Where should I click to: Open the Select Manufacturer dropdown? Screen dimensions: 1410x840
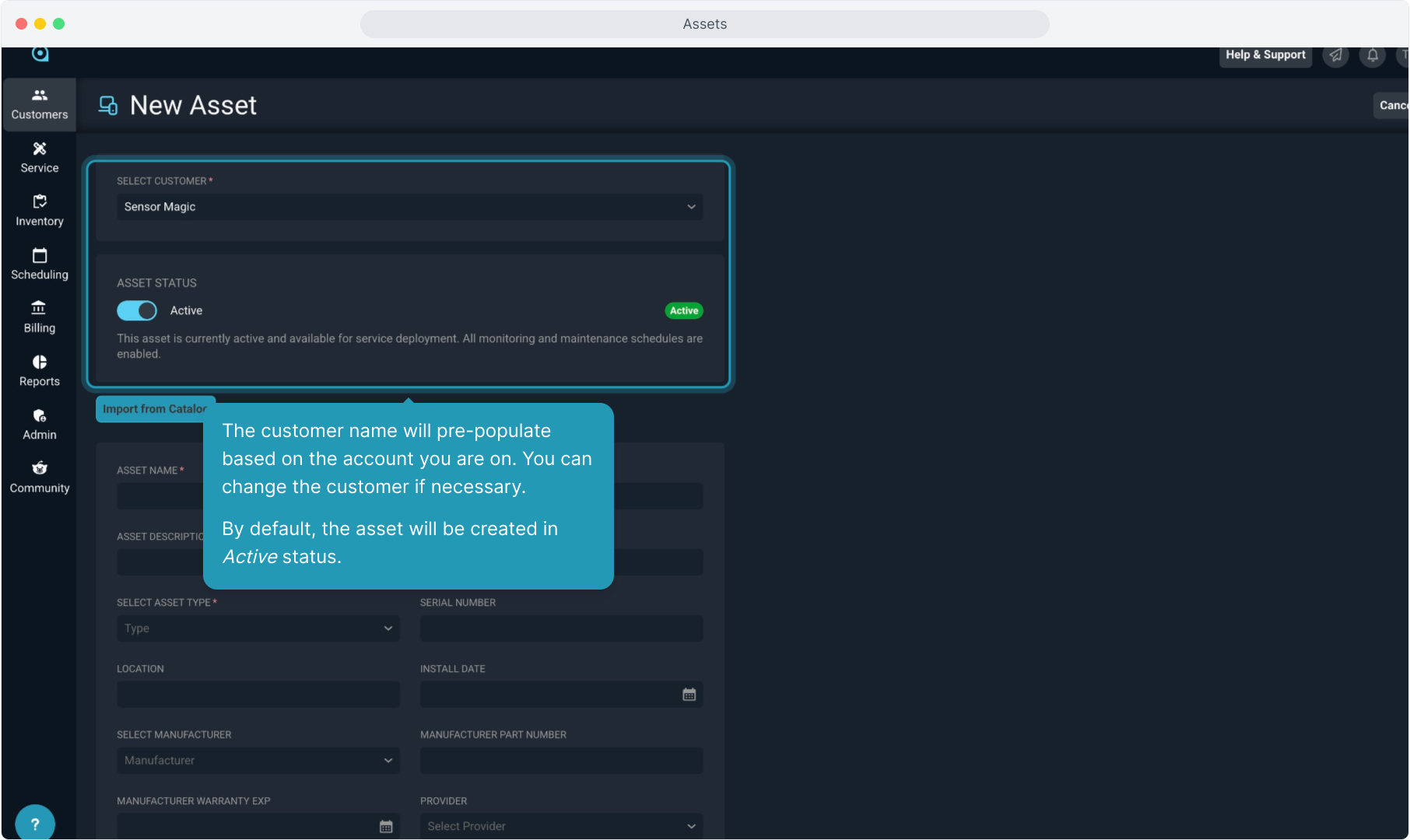(x=258, y=761)
